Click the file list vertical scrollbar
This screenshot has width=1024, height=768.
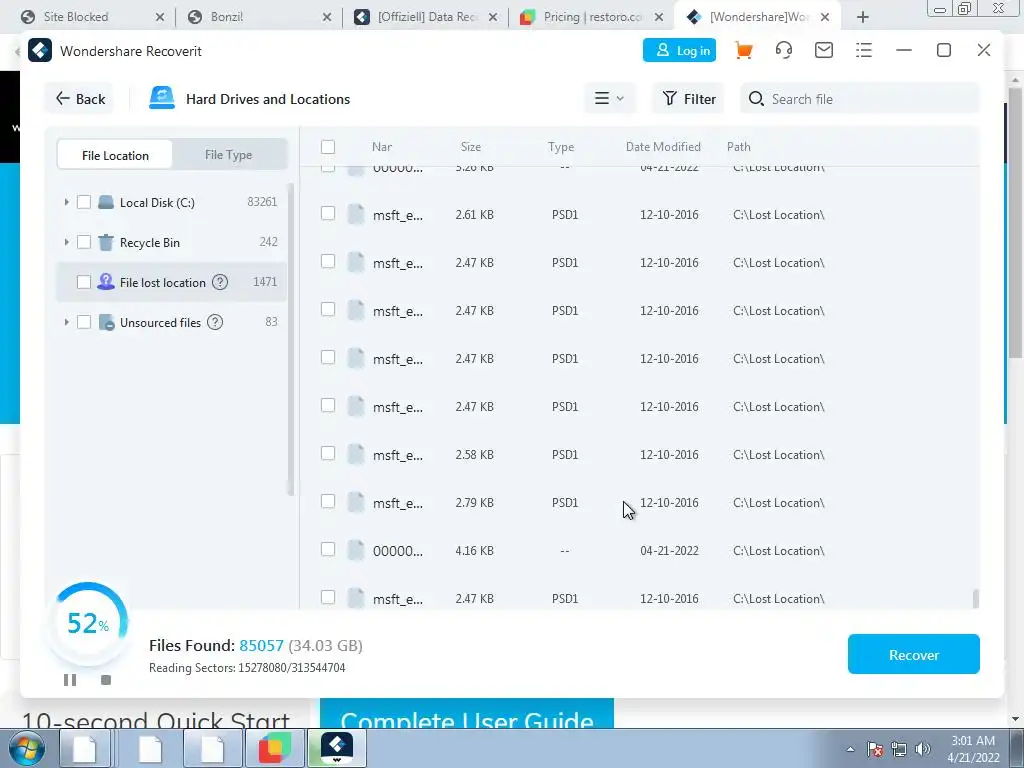click(x=976, y=599)
